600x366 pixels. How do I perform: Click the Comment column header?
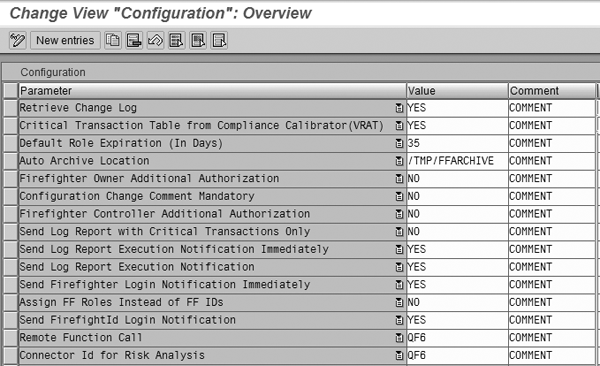coord(552,91)
